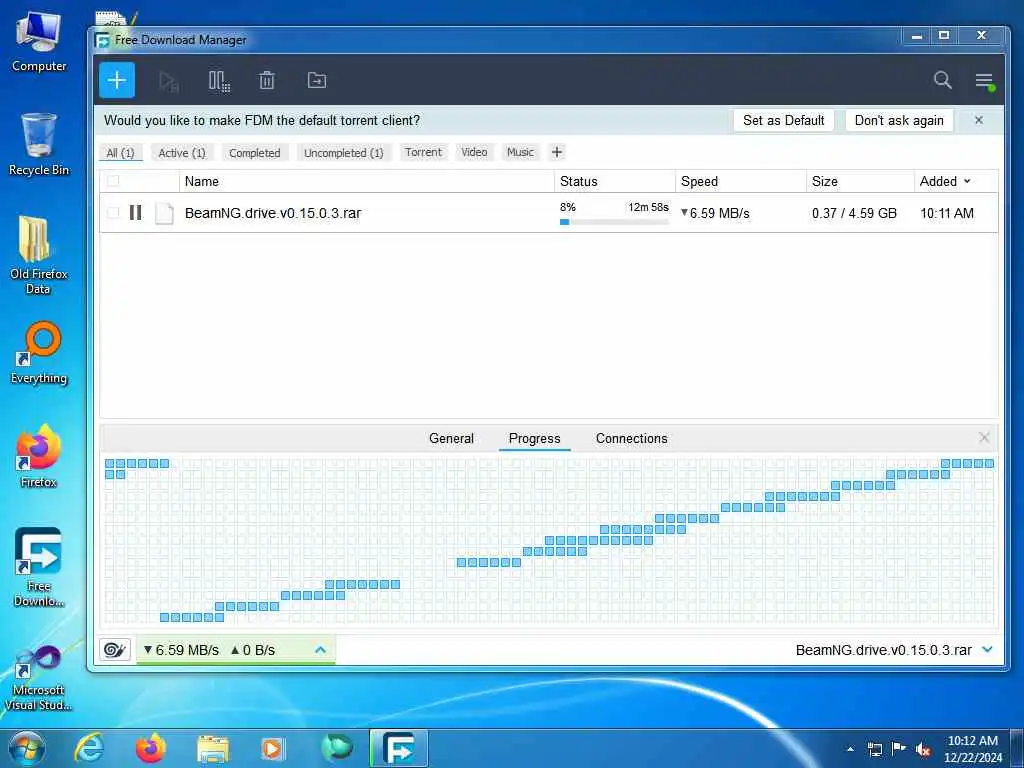Screen dimensions: 1024x768
Task: Toggle snail mode speed limiter
Action: coord(114,650)
